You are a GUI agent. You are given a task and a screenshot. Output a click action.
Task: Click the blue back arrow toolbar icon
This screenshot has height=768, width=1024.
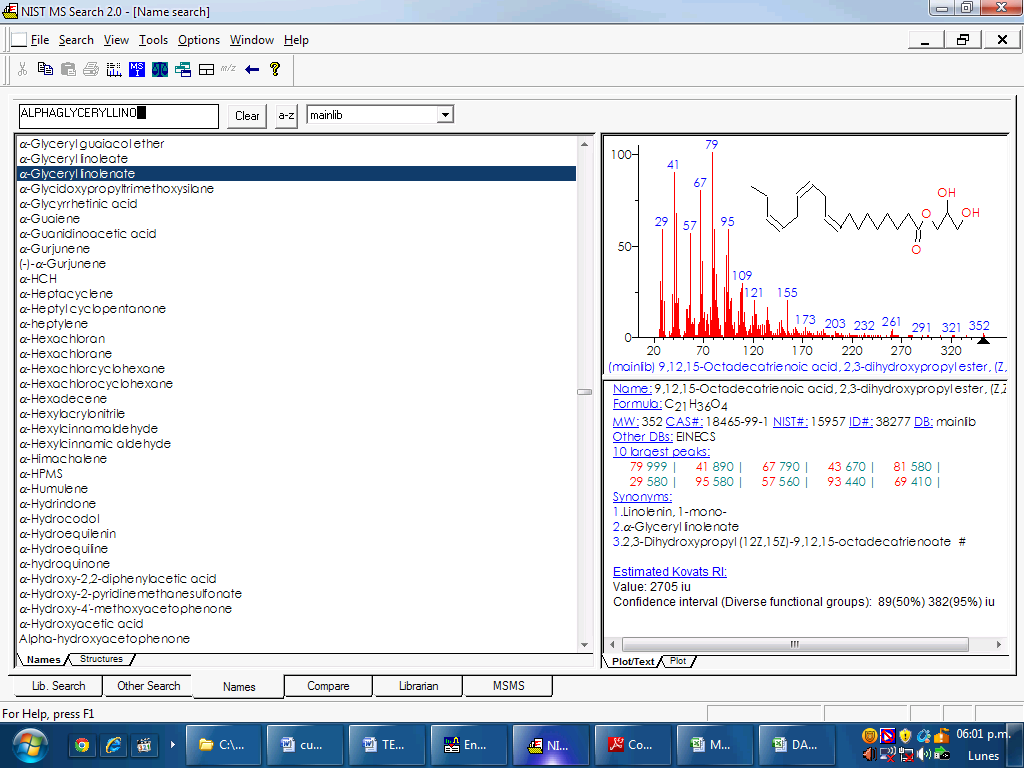(x=251, y=69)
